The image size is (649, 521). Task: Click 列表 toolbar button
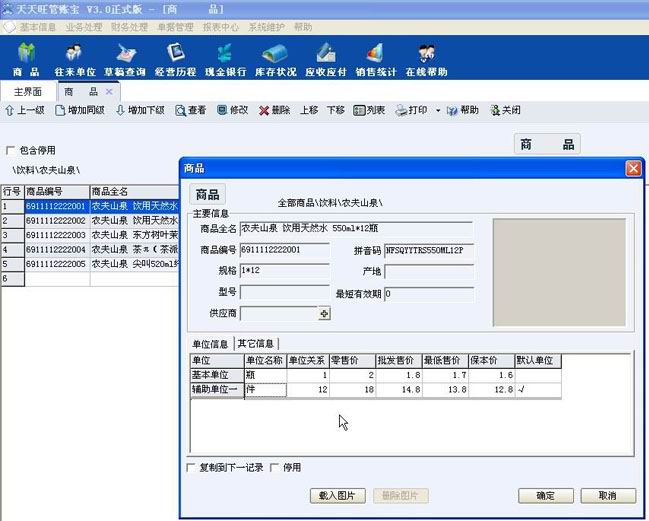[x=369, y=110]
